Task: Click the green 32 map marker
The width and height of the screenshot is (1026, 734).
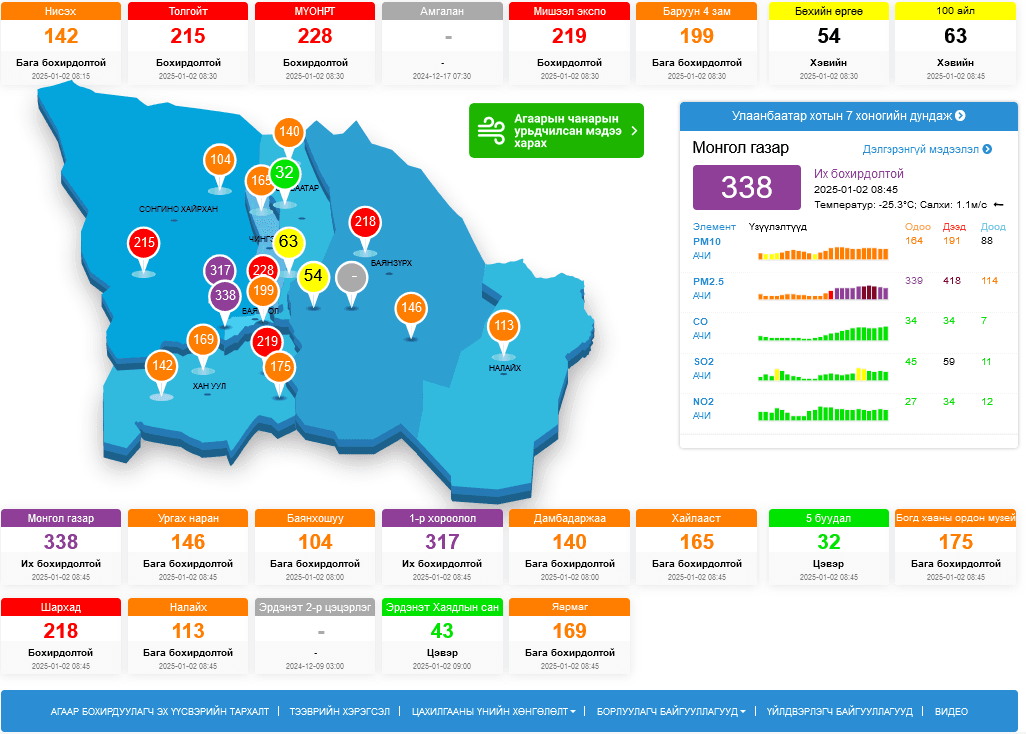Action: click(285, 173)
